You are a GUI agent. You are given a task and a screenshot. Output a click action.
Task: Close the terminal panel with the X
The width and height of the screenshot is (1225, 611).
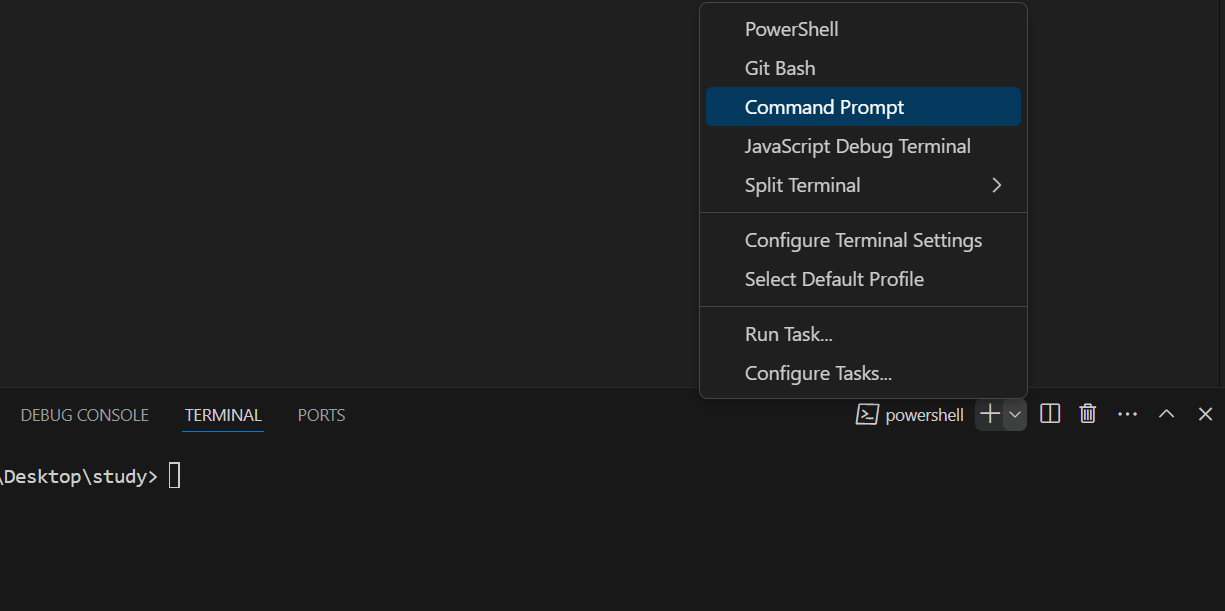point(1205,414)
